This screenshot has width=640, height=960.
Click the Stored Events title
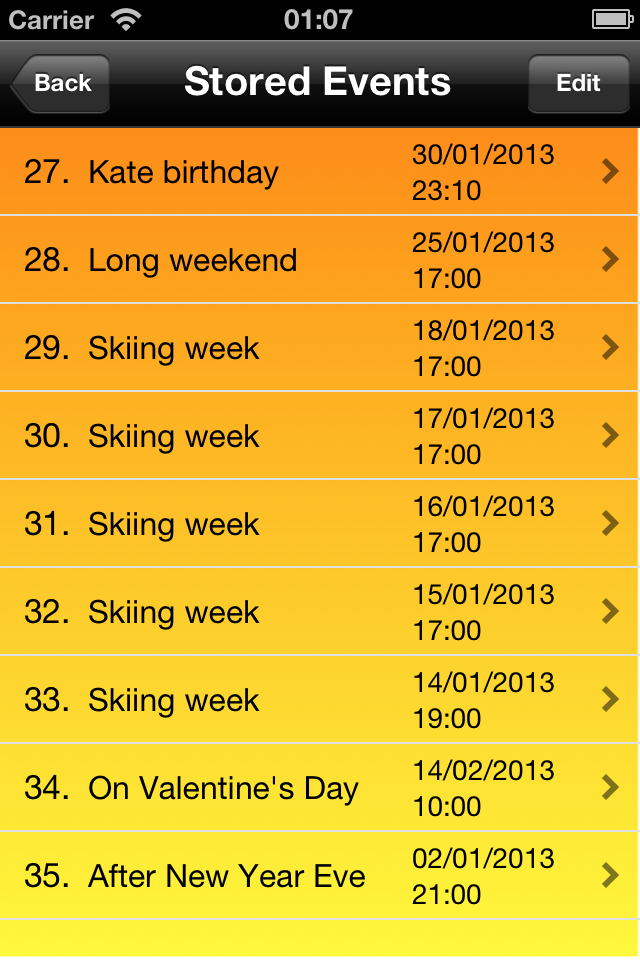pos(317,82)
